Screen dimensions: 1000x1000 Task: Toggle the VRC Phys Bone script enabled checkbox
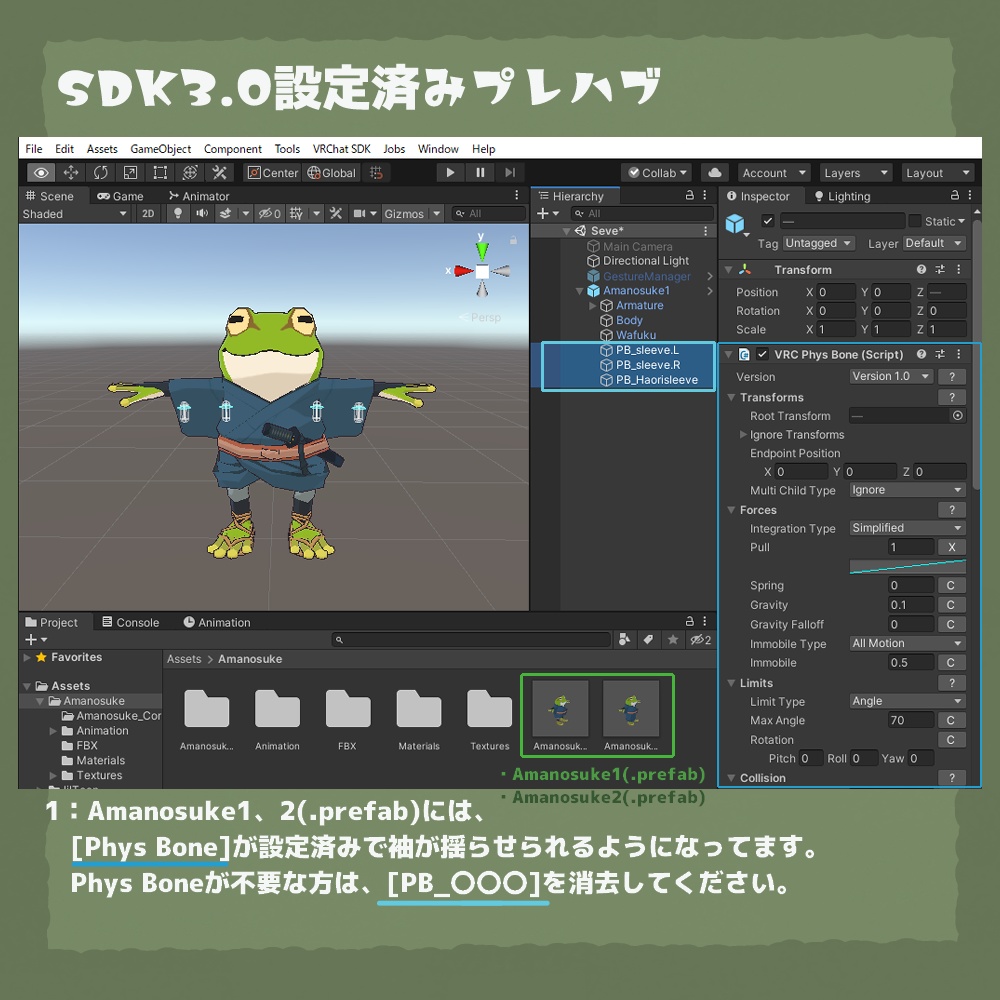point(763,353)
